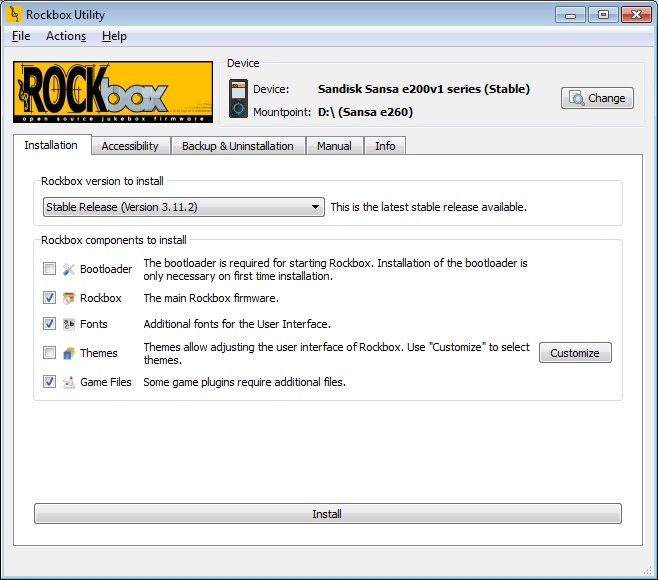The image size is (658, 580).
Task: Switch to Backup & Uninstallation tab
Action: coord(238,146)
